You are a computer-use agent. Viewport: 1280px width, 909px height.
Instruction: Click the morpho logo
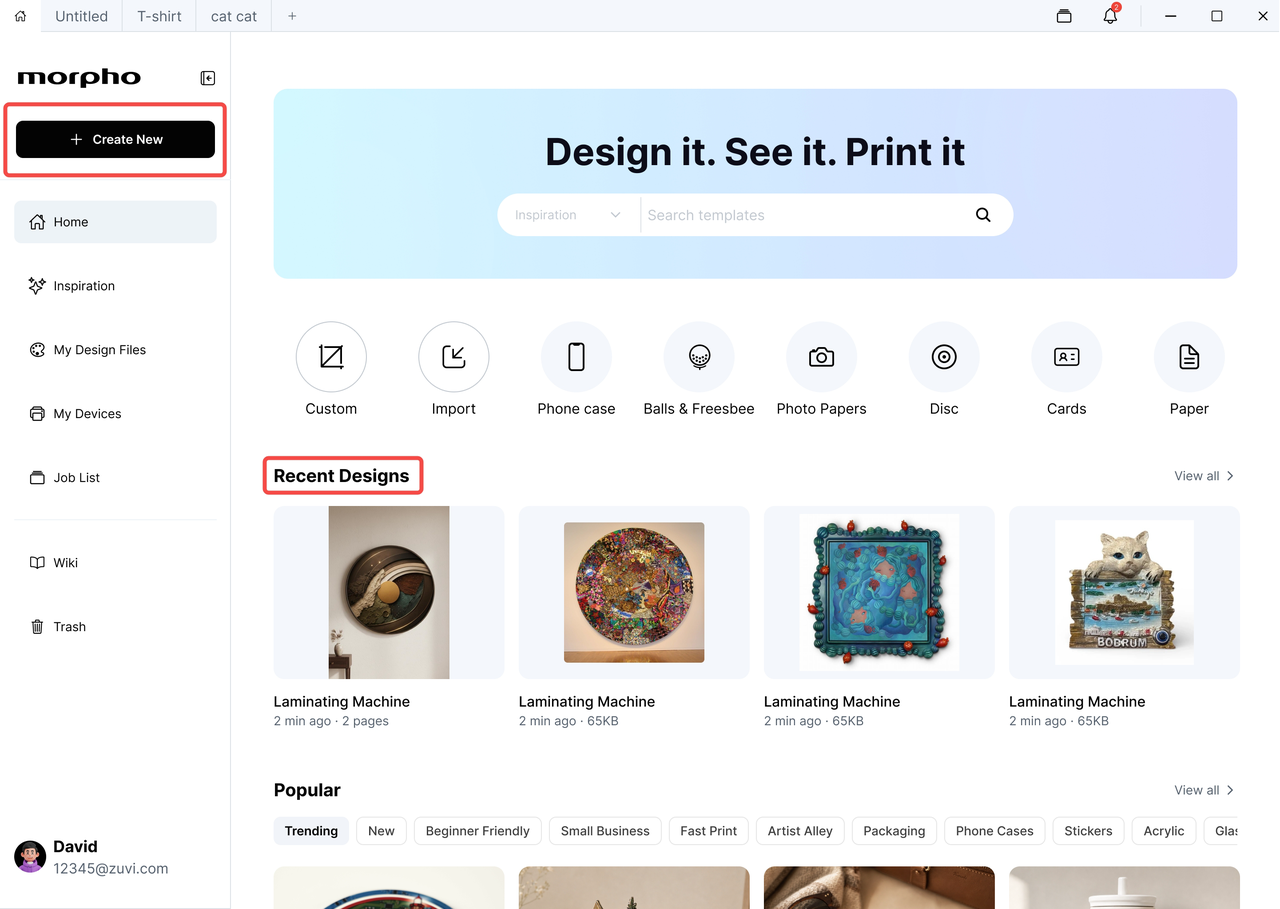[79, 78]
